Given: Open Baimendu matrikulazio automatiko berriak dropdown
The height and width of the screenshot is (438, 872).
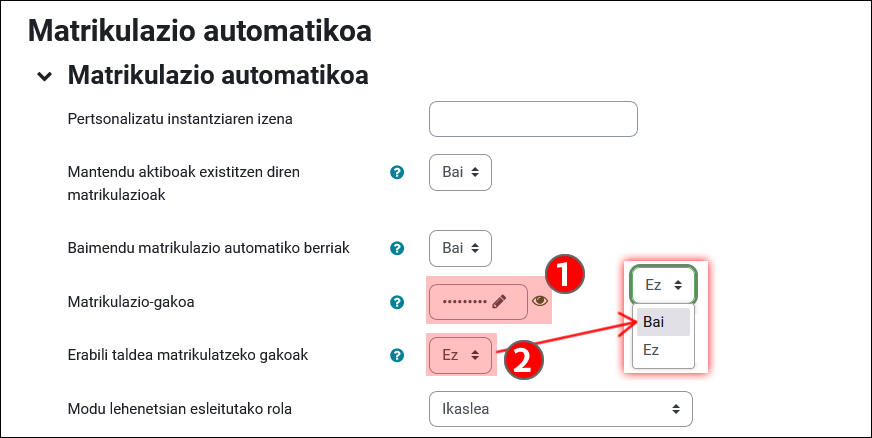Looking at the screenshot, I should [460, 247].
